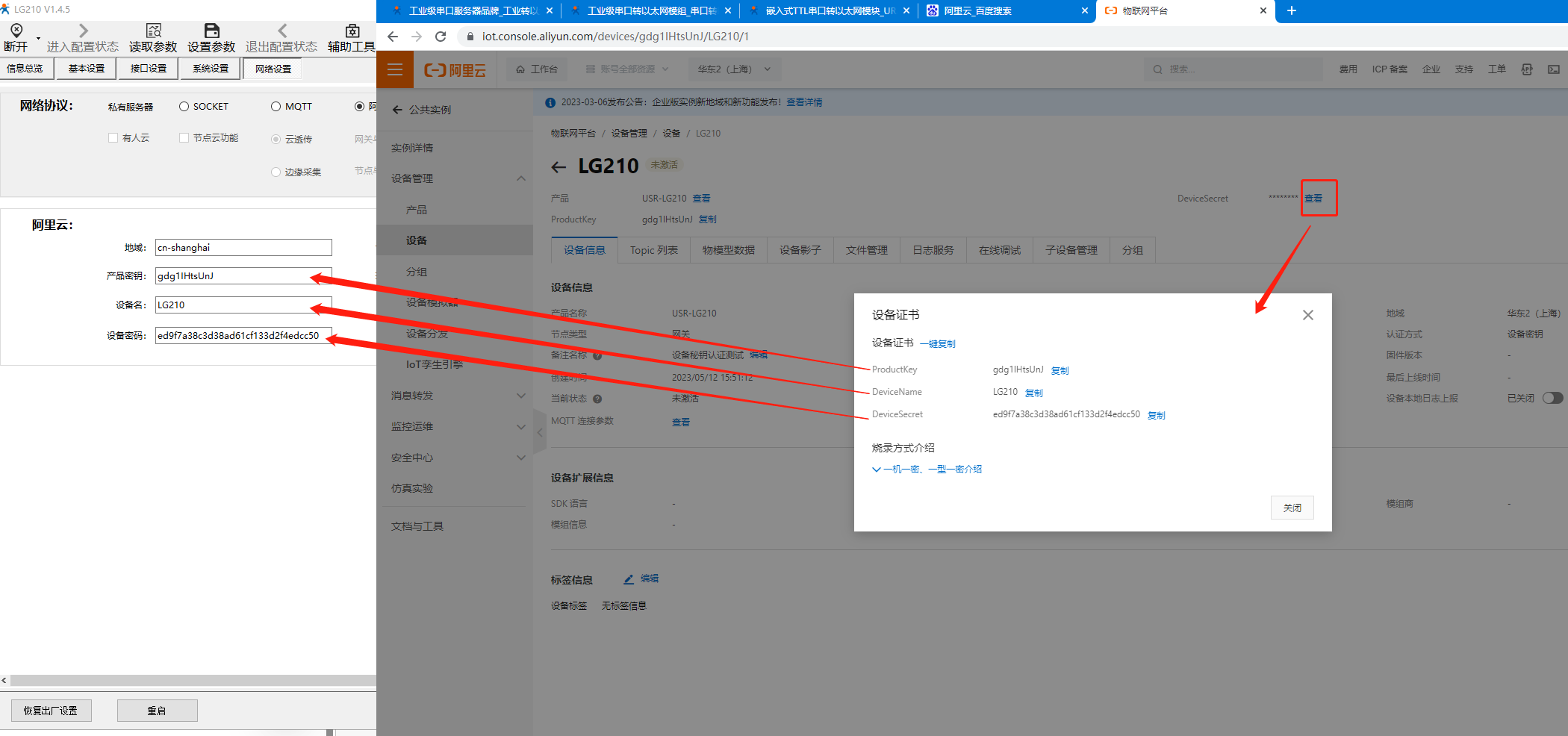This screenshot has width=1568, height=736.
Task: Click 关闭 button in certificate dialog
Action: (x=1292, y=508)
